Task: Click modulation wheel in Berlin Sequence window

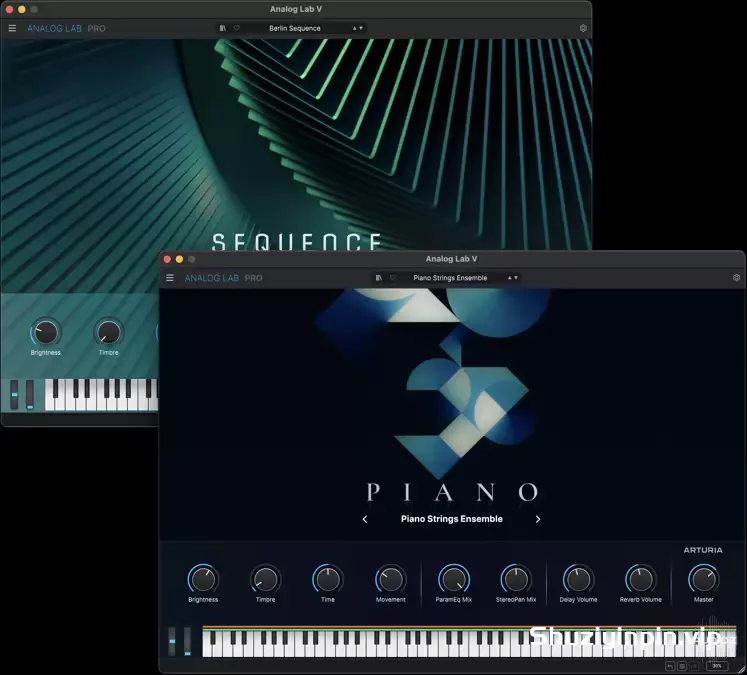Action: [x=30, y=394]
